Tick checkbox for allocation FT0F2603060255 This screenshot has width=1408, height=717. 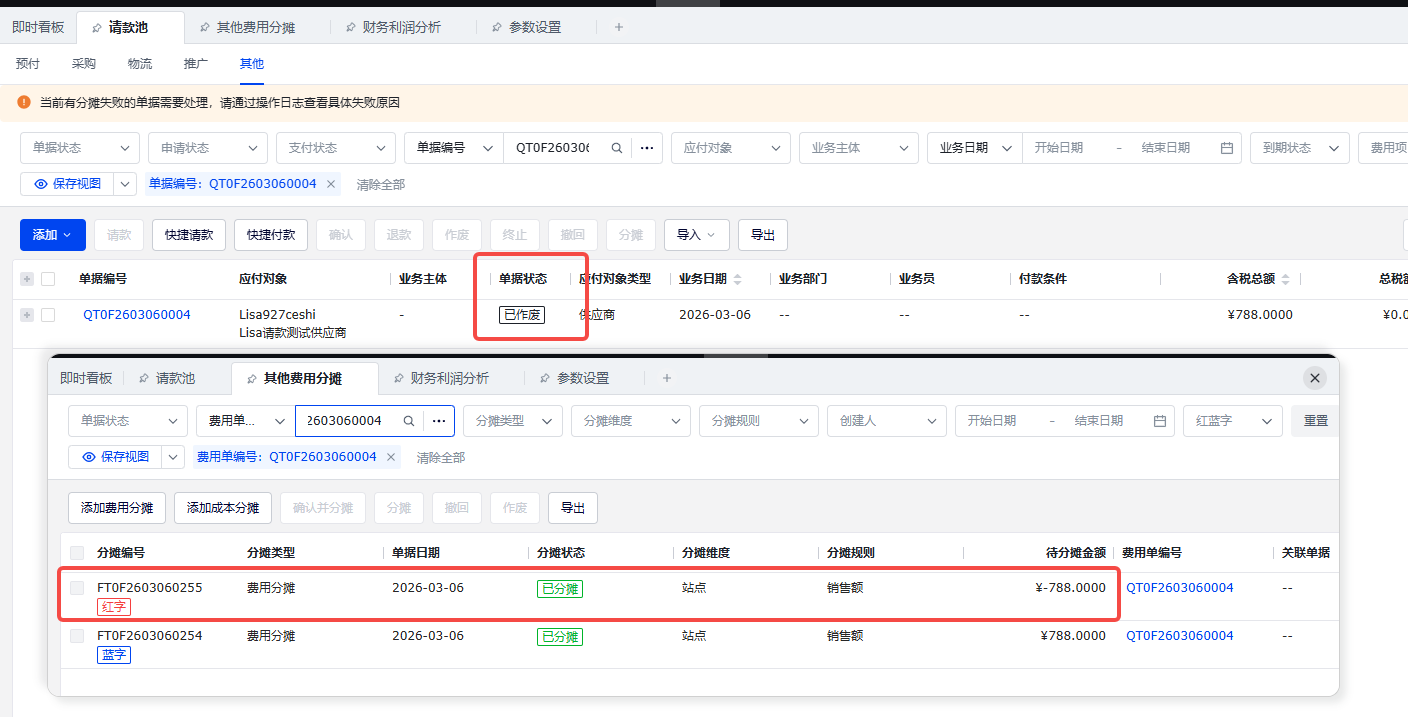pos(77,588)
